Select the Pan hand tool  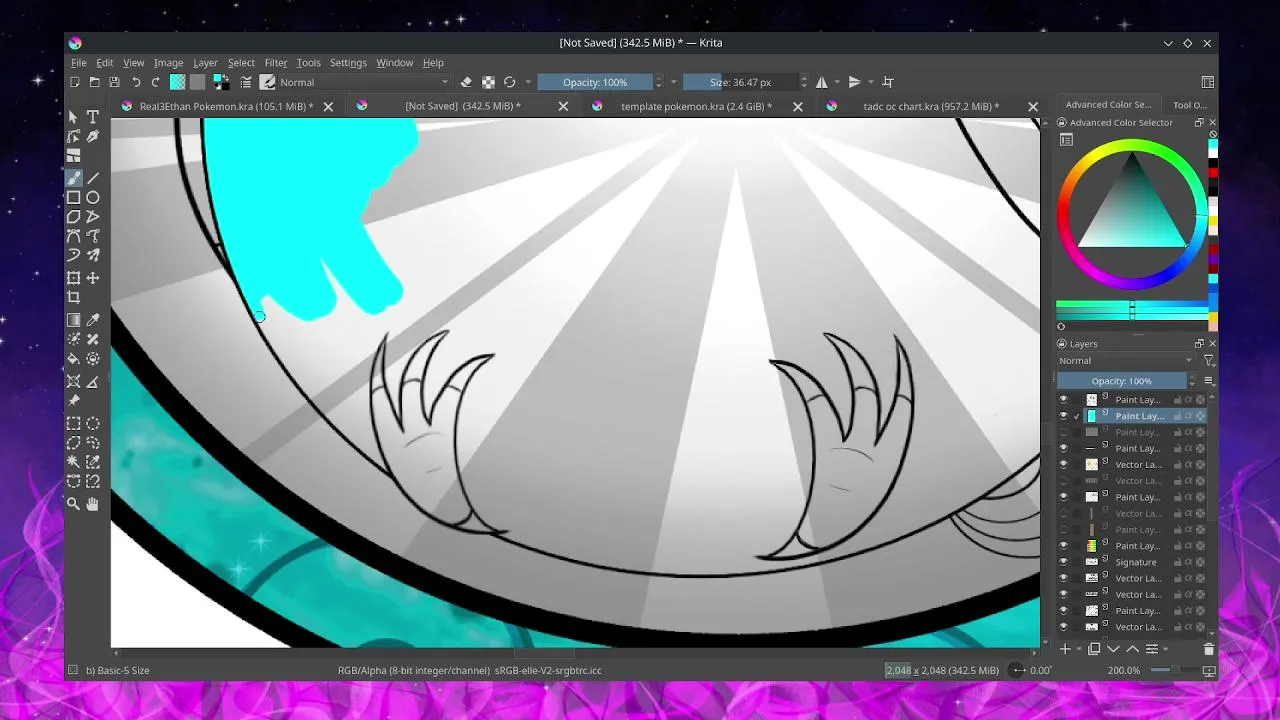pos(93,504)
